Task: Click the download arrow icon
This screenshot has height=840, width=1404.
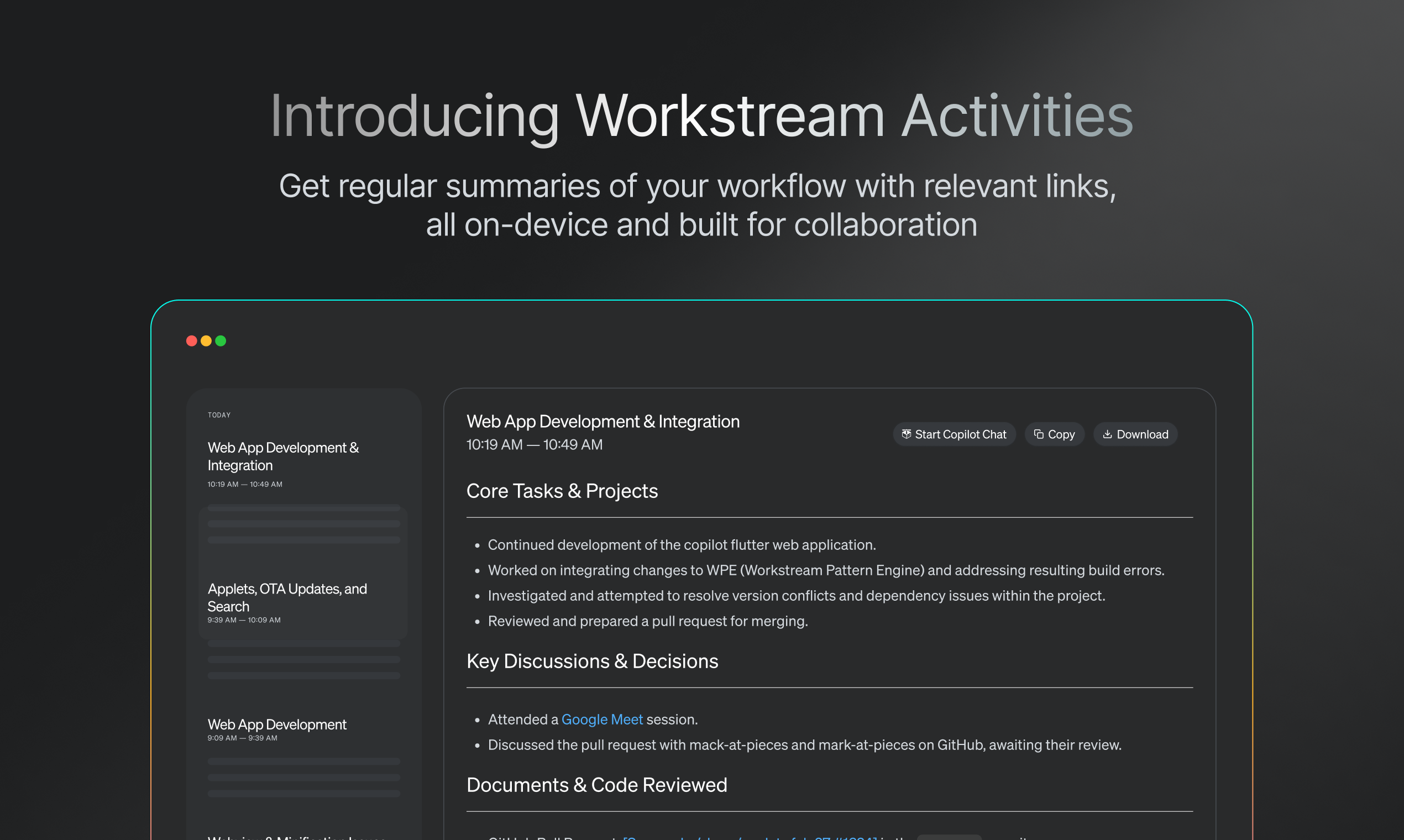Action: point(1107,434)
